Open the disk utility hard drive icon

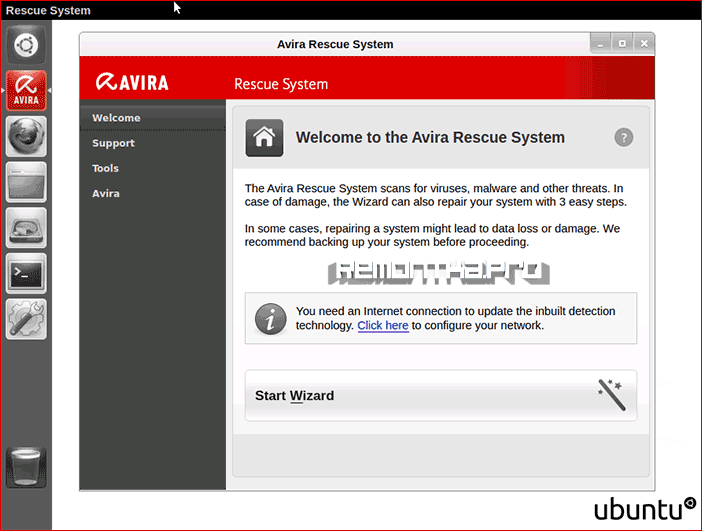tap(26, 227)
